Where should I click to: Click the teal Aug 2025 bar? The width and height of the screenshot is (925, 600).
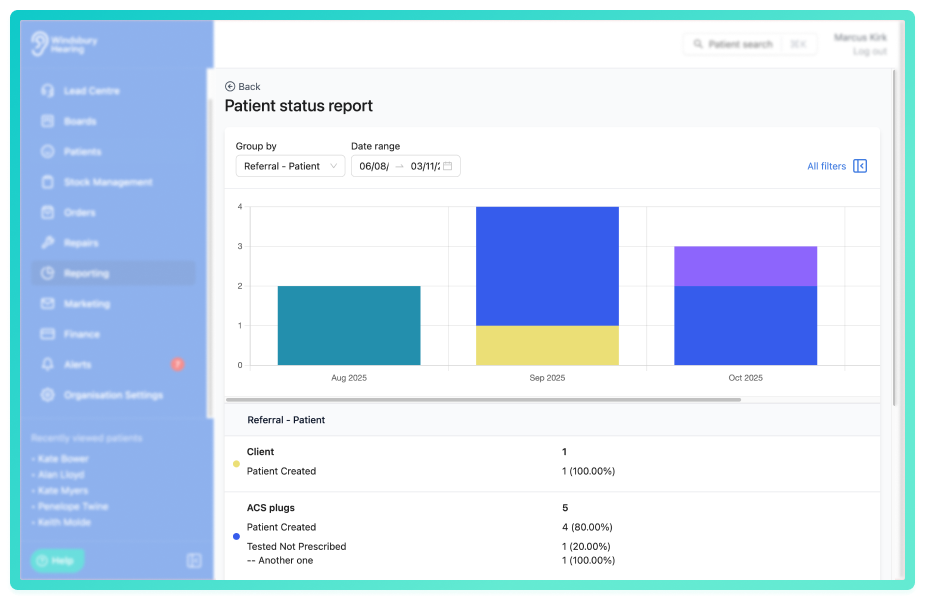tap(349, 326)
